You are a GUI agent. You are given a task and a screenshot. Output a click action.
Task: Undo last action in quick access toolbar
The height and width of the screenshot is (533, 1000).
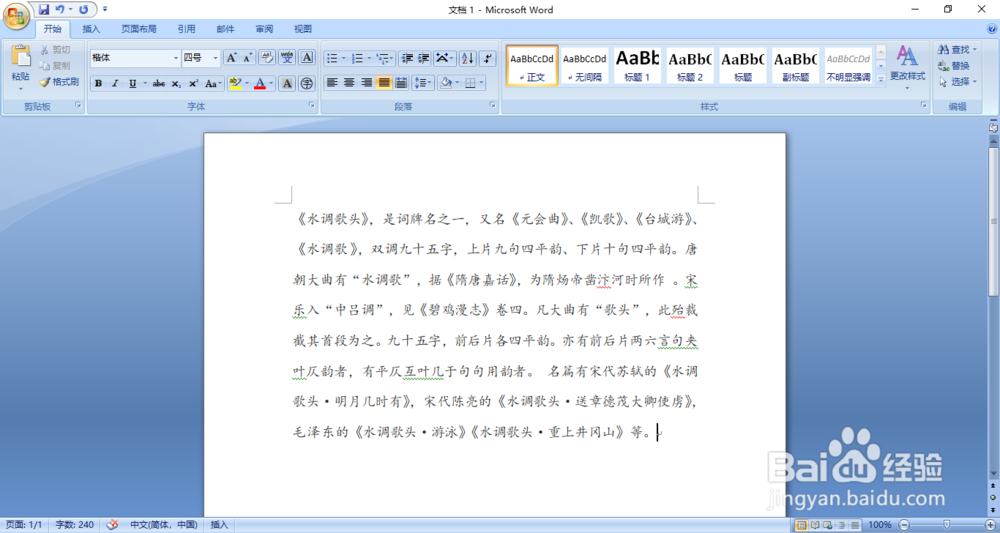(x=59, y=10)
